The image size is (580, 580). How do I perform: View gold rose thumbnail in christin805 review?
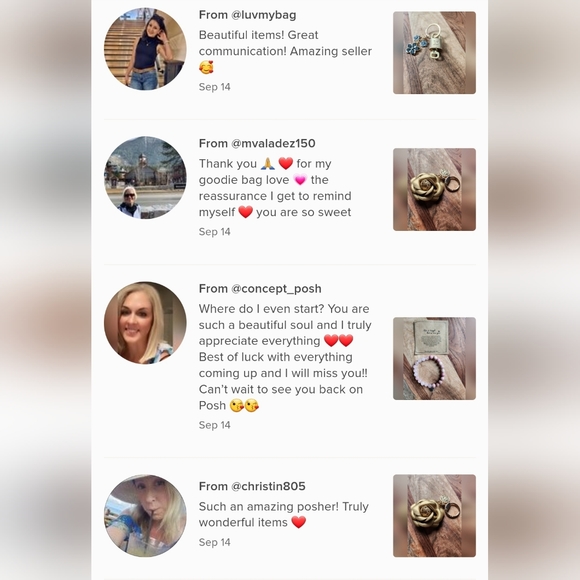tap(434, 516)
